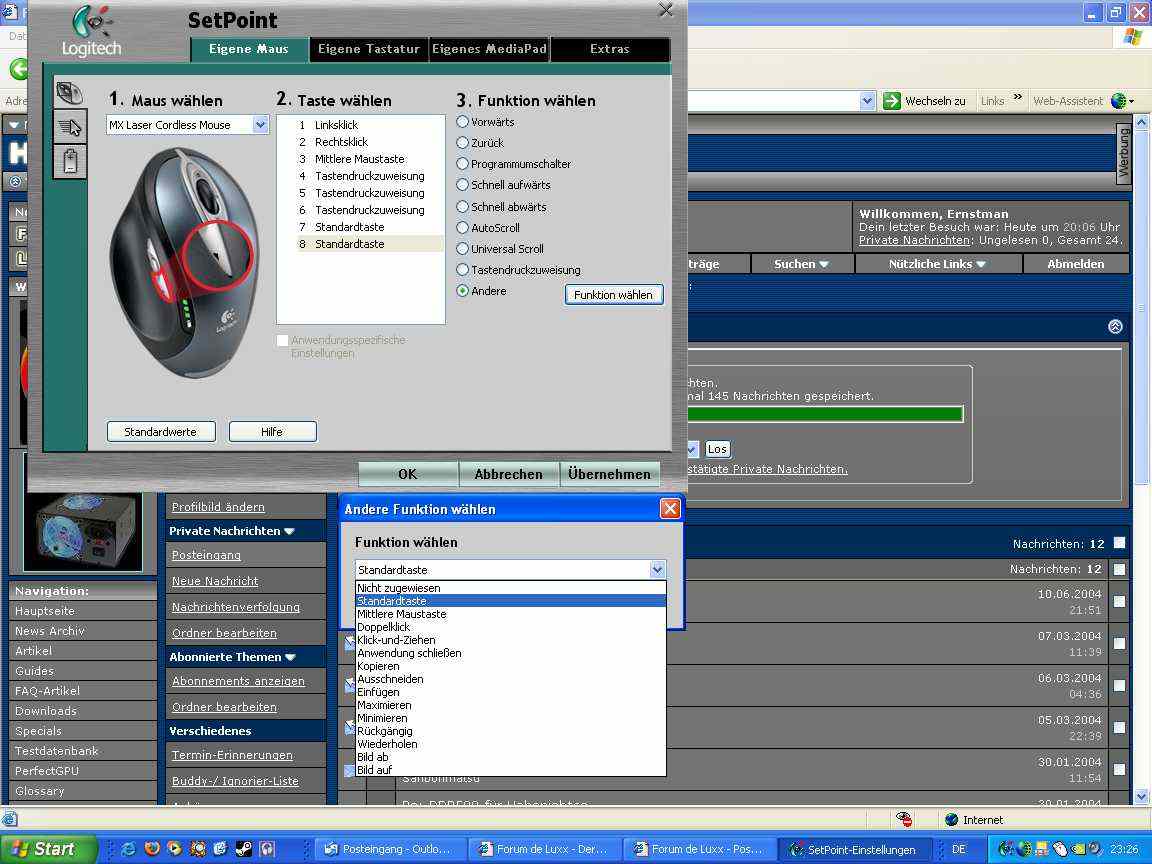Toggle the Standardtaste combo box arrow
This screenshot has width=1152, height=864.
[657, 569]
